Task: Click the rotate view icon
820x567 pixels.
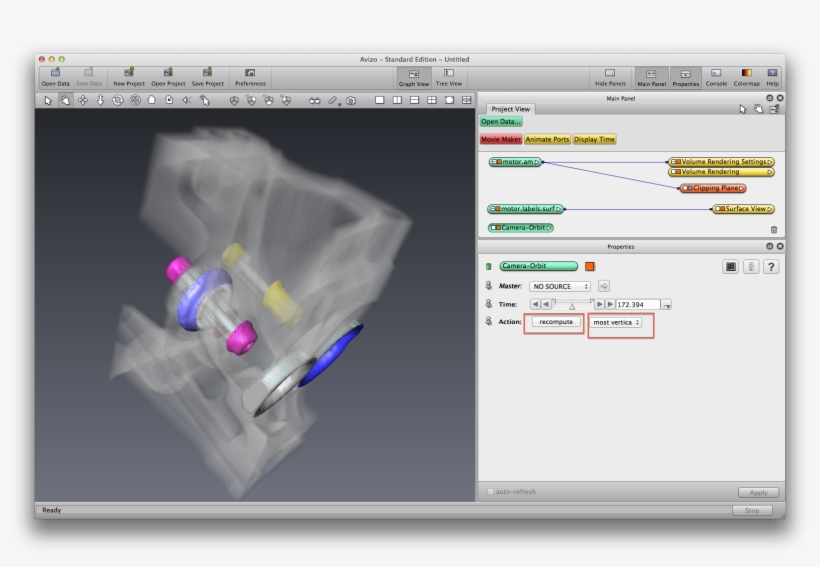Action: point(118,100)
